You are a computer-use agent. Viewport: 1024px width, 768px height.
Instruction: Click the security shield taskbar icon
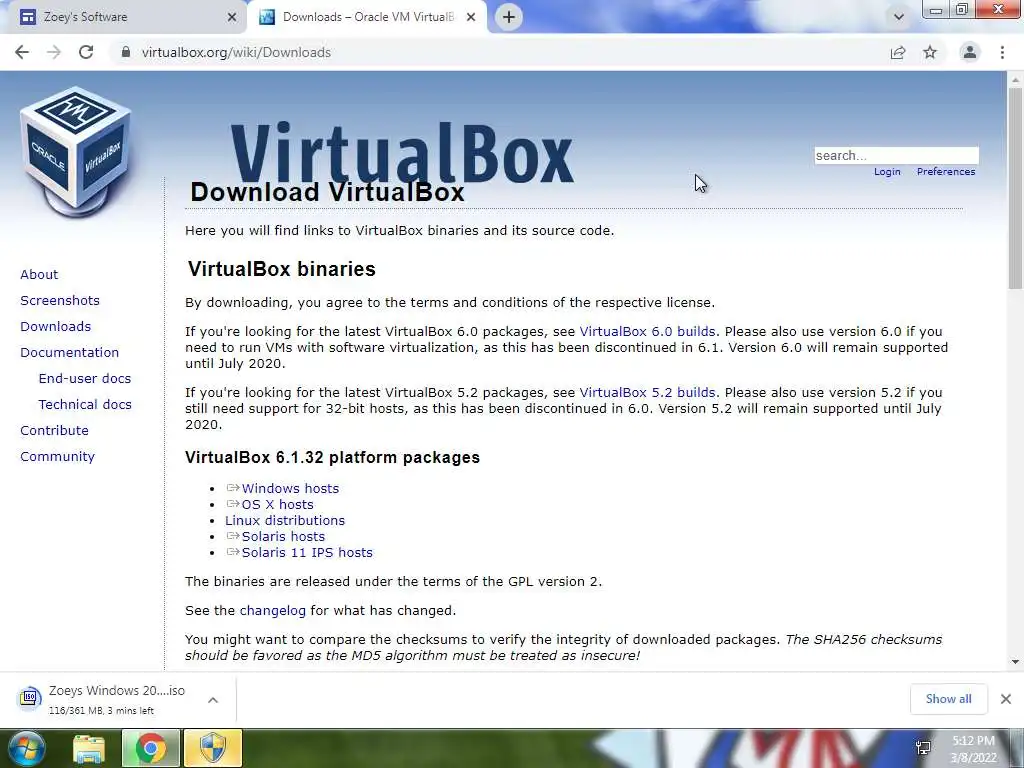(213, 748)
